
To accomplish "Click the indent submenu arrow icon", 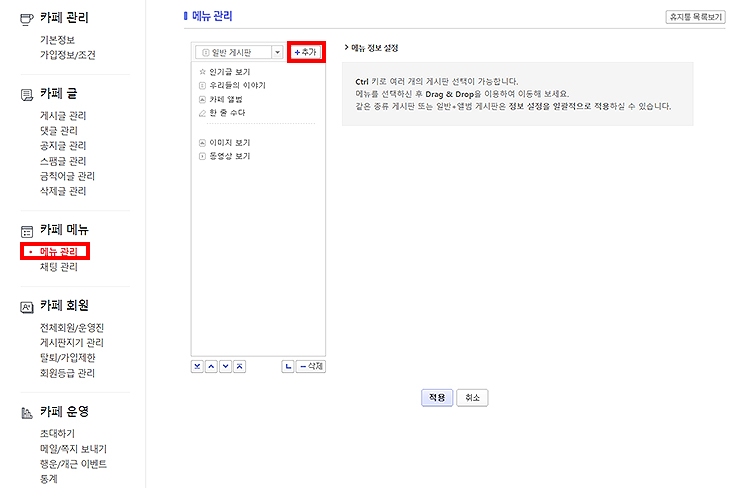I will pos(288,366).
